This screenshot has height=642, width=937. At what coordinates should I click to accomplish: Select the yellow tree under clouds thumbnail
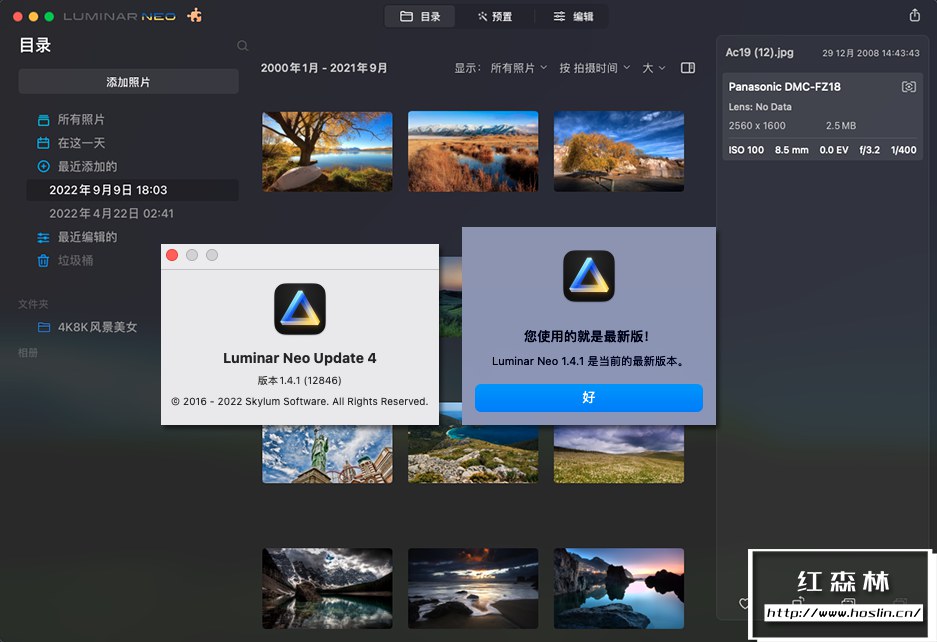point(619,152)
